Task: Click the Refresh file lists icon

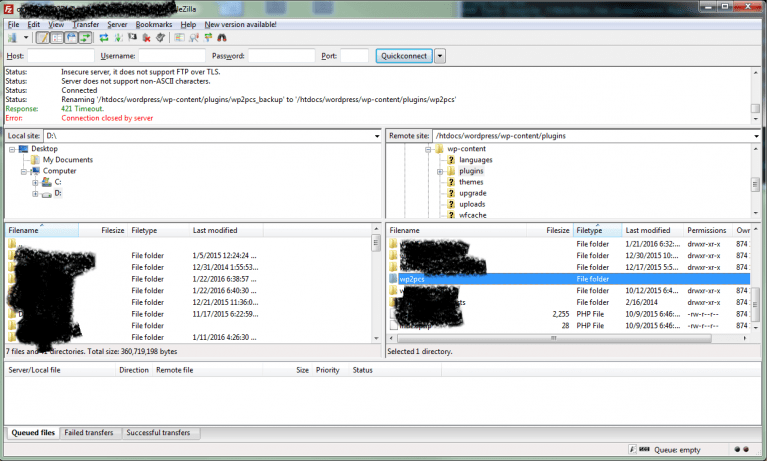Action: (x=104, y=38)
